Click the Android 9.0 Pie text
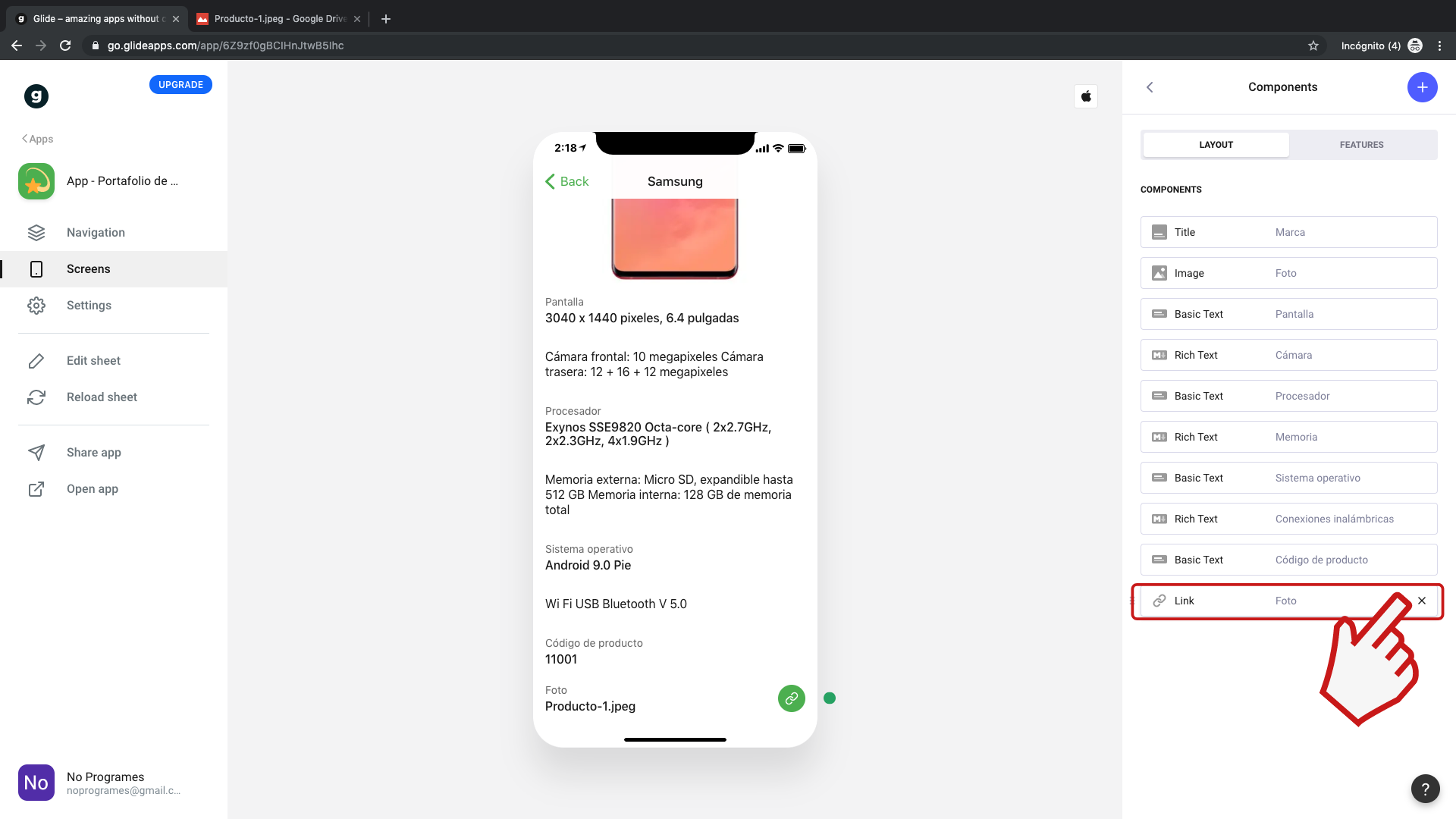Screen dimensions: 1456x819 pyautogui.click(x=588, y=565)
